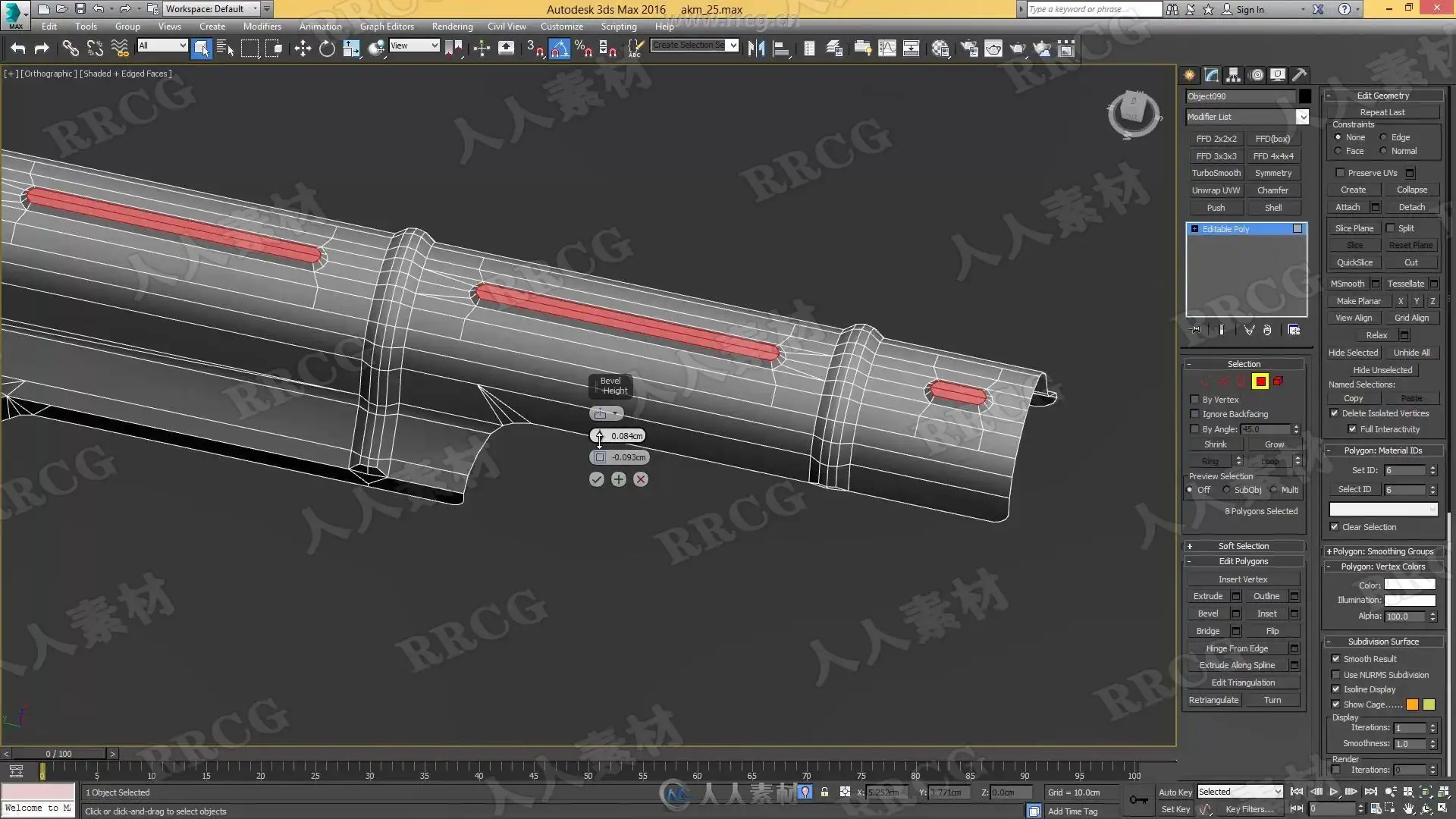Screen dimensions: 1456x819
Task: Open the Graph Editors menu
Action: coord(387,27)
